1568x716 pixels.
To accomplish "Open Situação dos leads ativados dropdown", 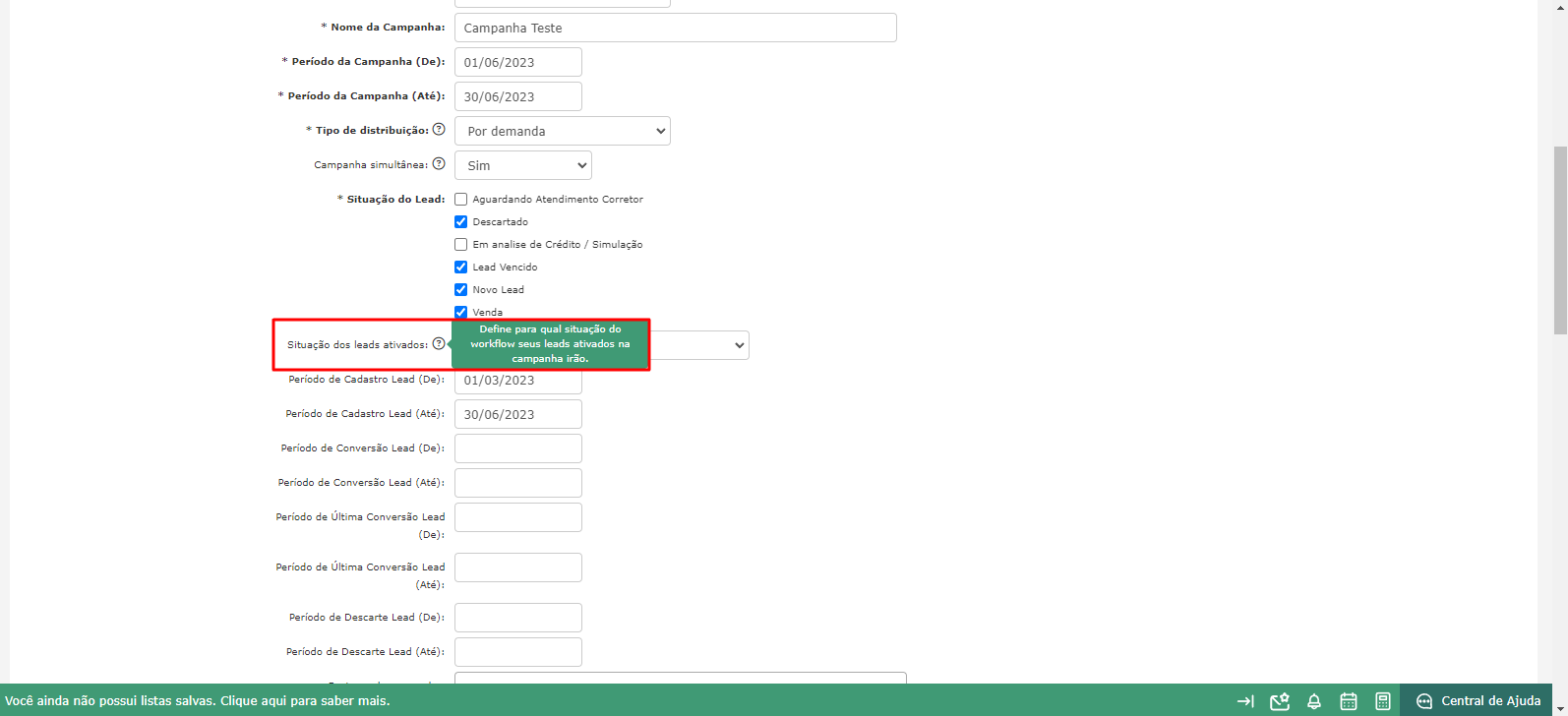I will click(699, 345).
